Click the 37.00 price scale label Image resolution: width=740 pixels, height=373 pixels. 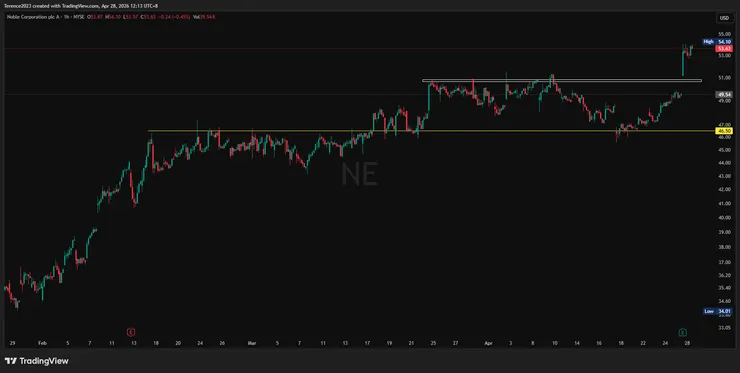click(724, 262)
